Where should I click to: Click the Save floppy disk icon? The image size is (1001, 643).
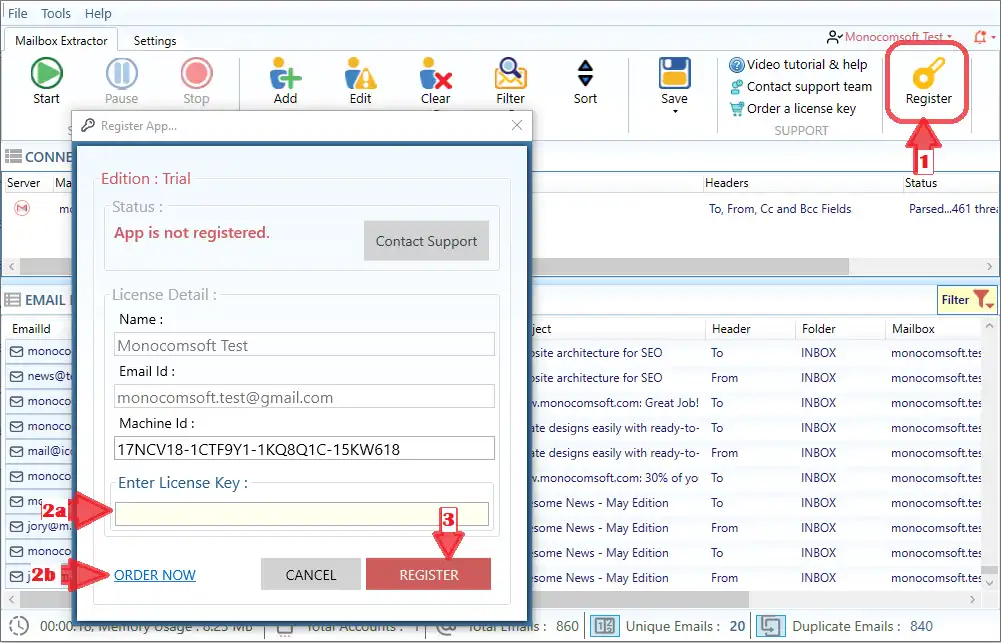point(675,73)
